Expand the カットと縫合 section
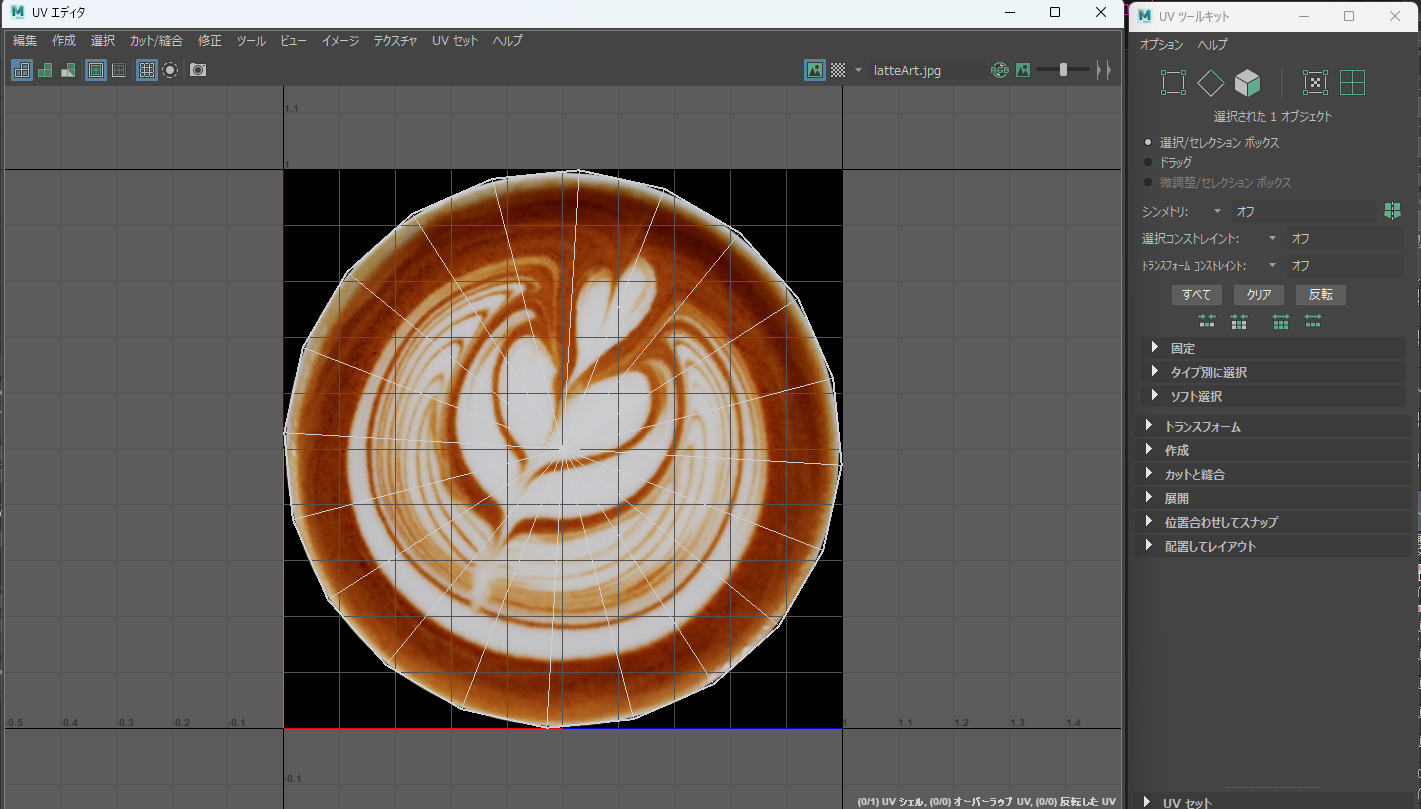 point(1194,475)
